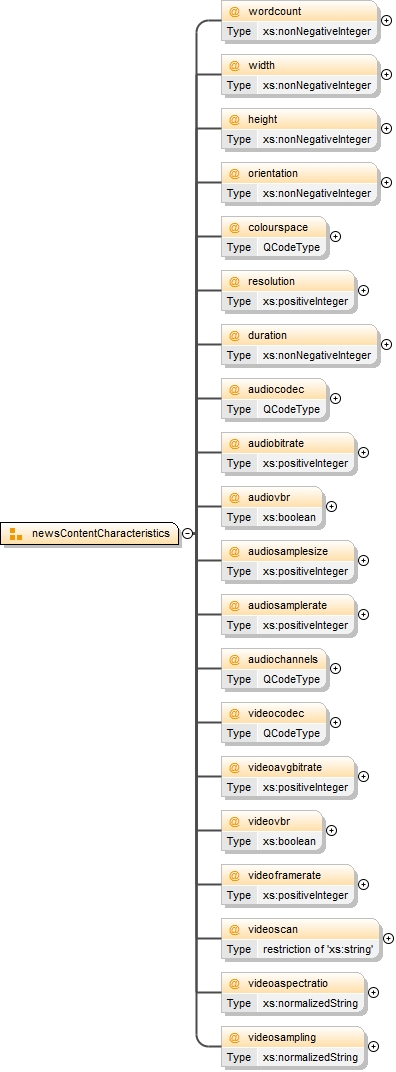Screen dimensions: 396x1072
Task: Click the @ icon of audiocodec attribute
Action: tap(235, 390)
